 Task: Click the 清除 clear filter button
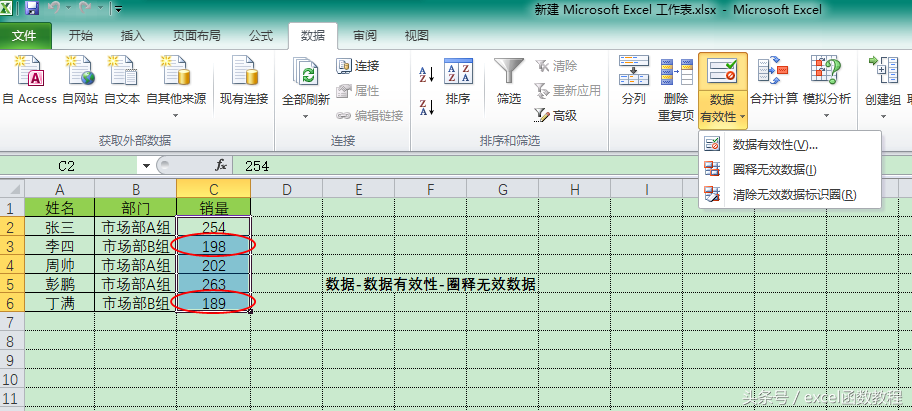point(556,66)
